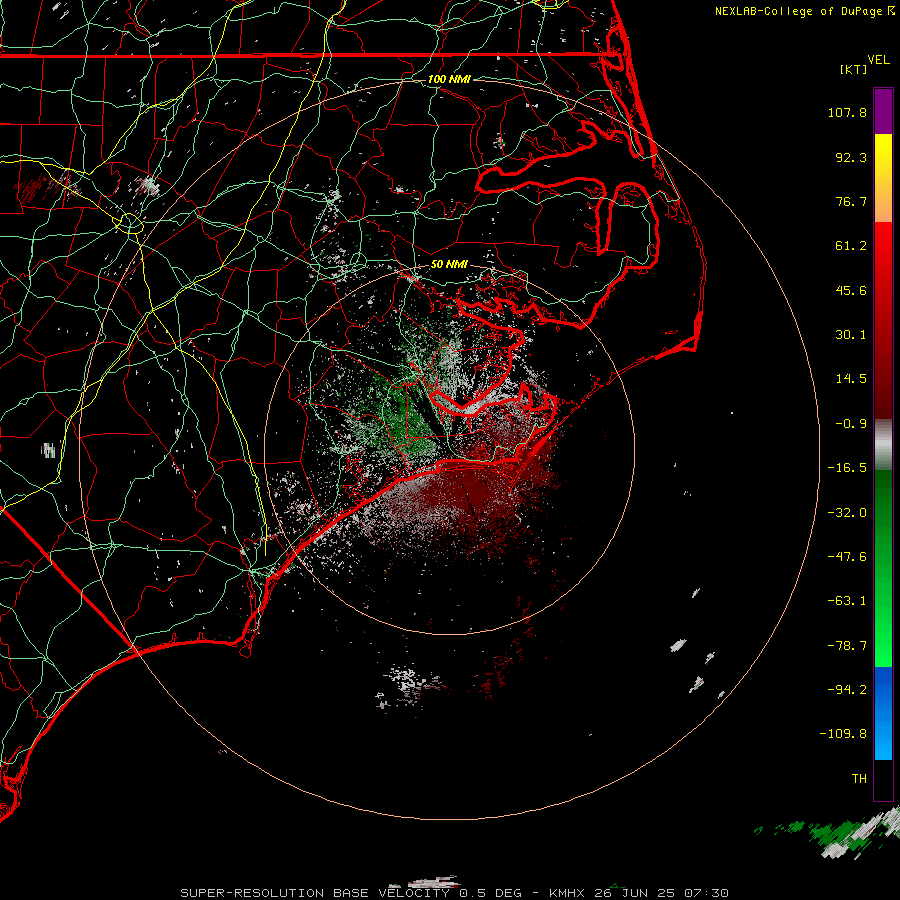Click the 50 NMI range ring label
The height and width of the screenshot is (900, 900).
pyautogui.click(x=449, y=264)
